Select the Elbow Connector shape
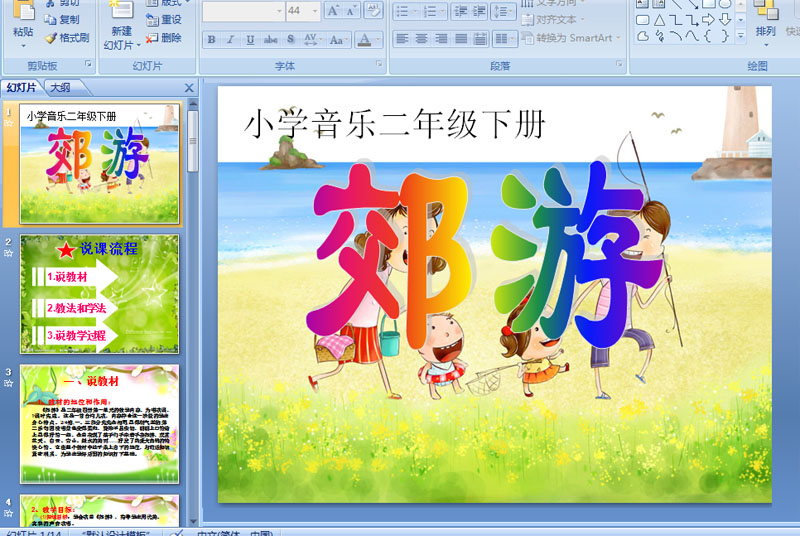800x536 pixels. pos(675,20)
